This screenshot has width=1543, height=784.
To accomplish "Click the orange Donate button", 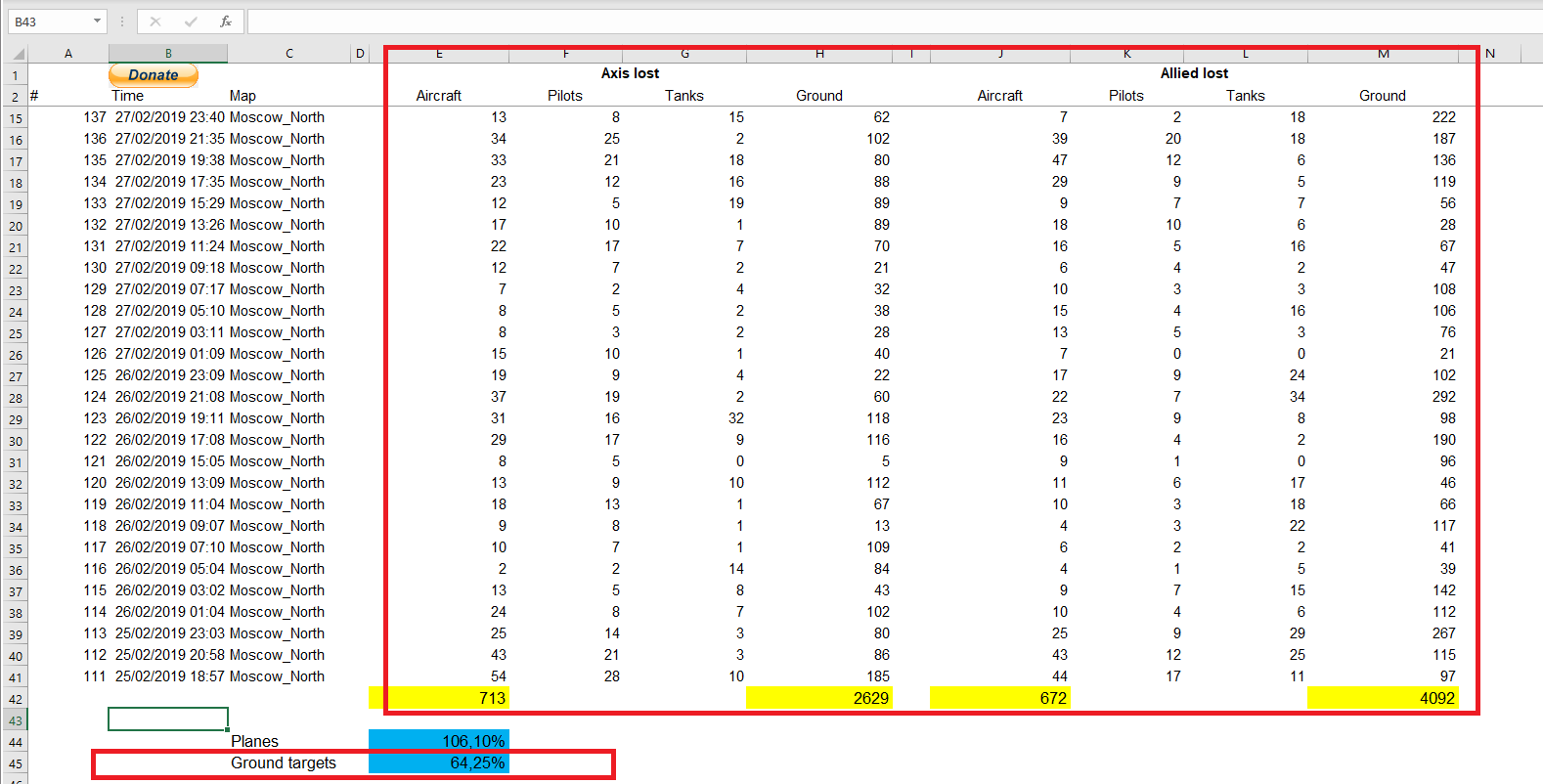I will (x=154, y=74).
